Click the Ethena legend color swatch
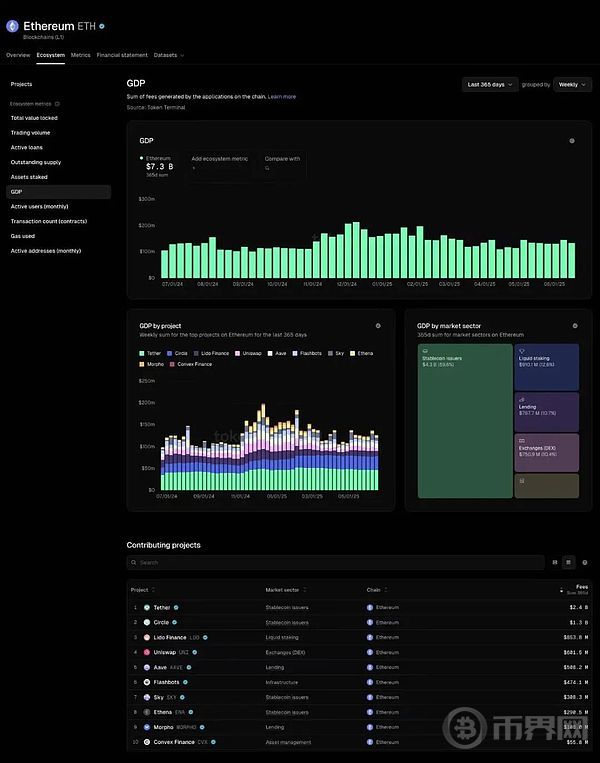The height and width of the screenshot is (763, 600). click(x=353, y=353)
